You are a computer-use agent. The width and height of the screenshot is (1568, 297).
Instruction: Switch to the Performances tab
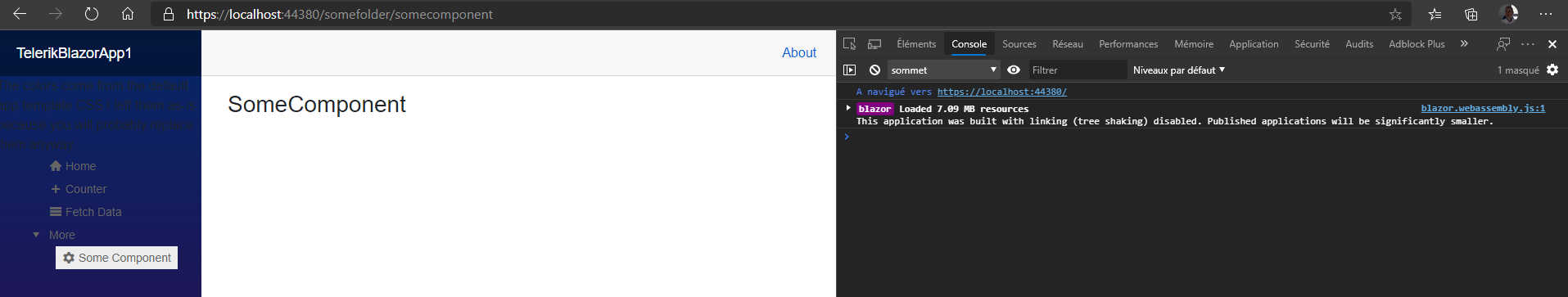tap(1128, 44)
